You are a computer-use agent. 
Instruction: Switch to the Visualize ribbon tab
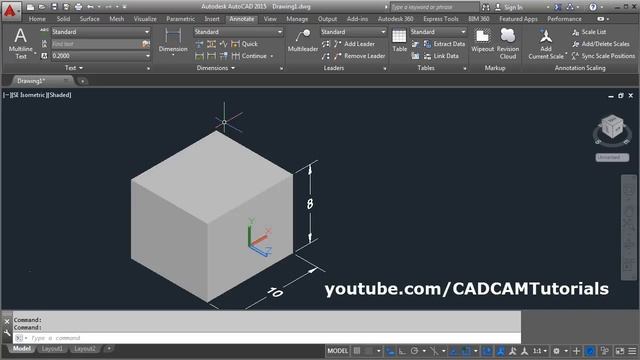[145, 19]
